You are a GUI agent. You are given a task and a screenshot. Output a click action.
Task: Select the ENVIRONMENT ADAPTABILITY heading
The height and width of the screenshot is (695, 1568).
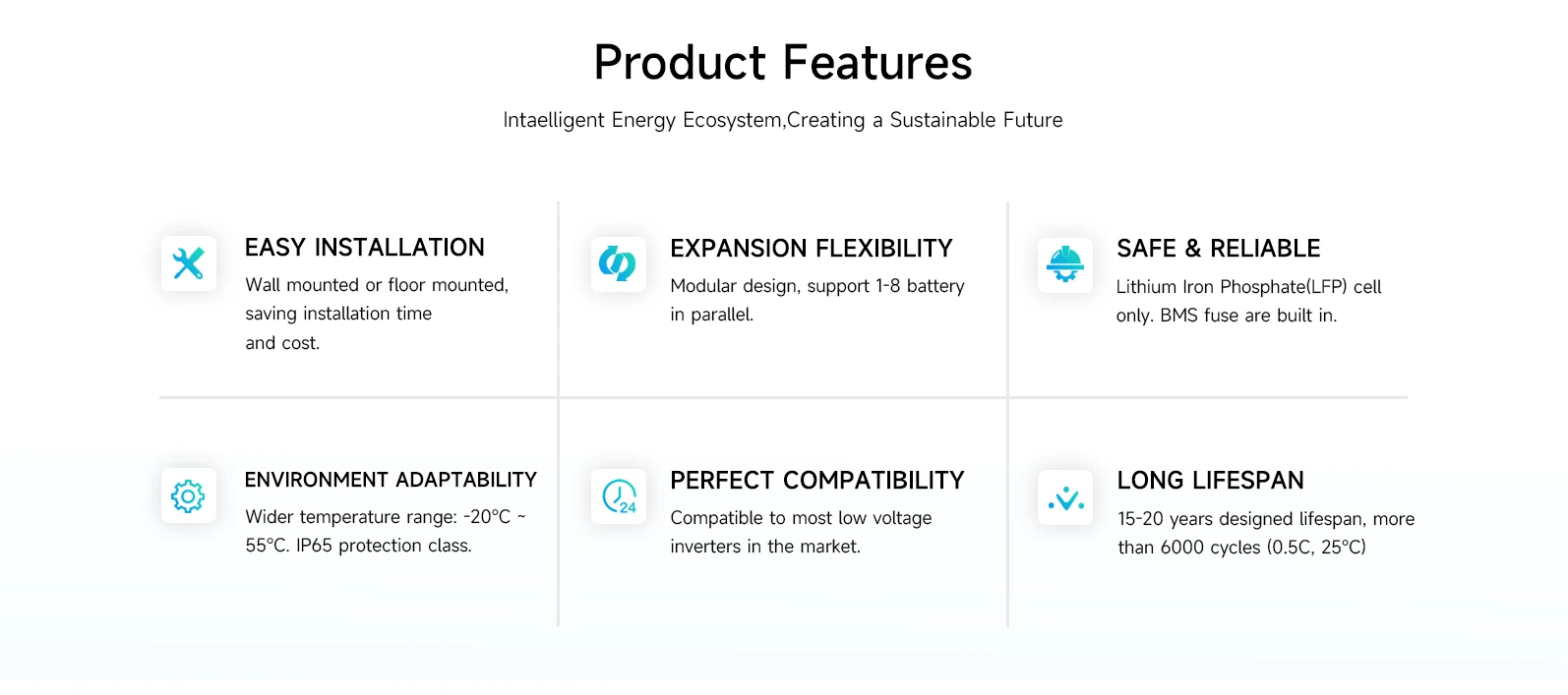[x=391, y=480]
